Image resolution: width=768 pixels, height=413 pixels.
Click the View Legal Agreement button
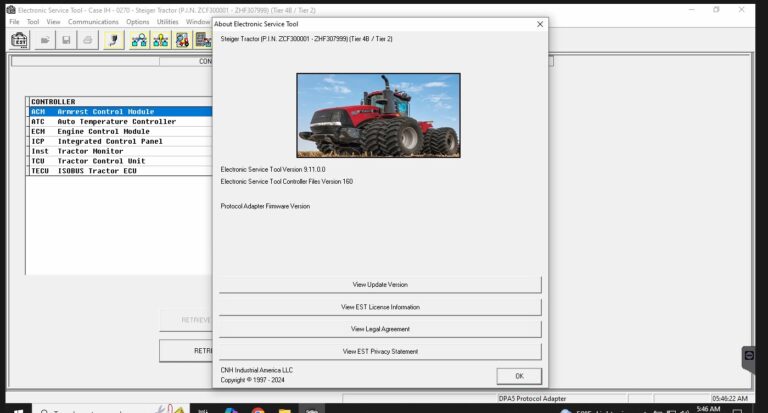click(380, 329)
